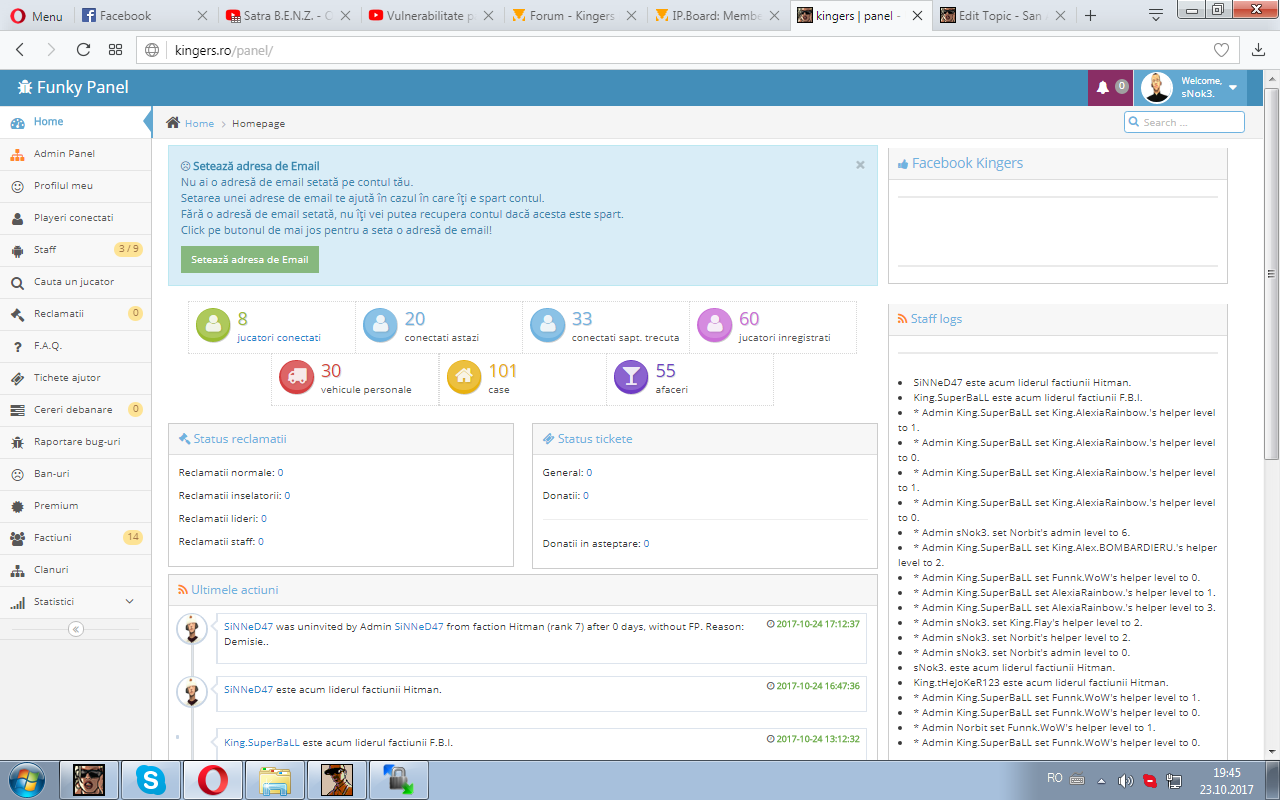Image resolution: width=1280 pixels, height=800 pixels.
Task: Click the Raportare bug-uri bug icon
Action: click(x=17, y=442)
